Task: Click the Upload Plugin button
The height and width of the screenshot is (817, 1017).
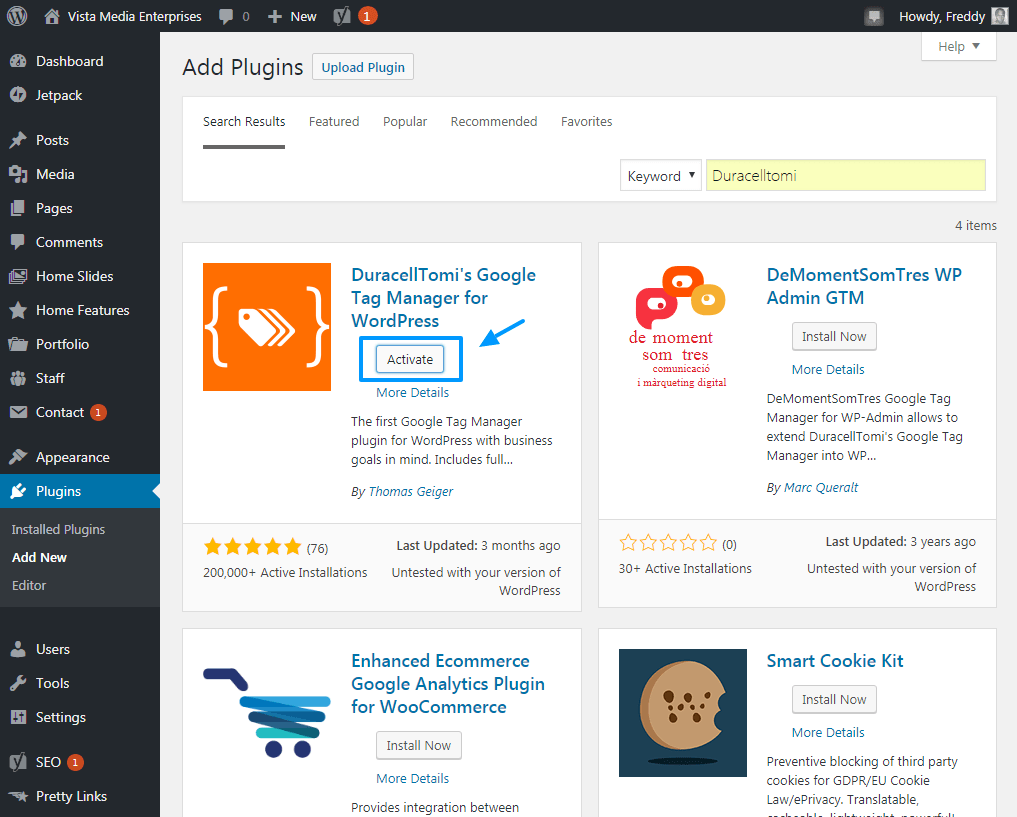Action: 363,67
